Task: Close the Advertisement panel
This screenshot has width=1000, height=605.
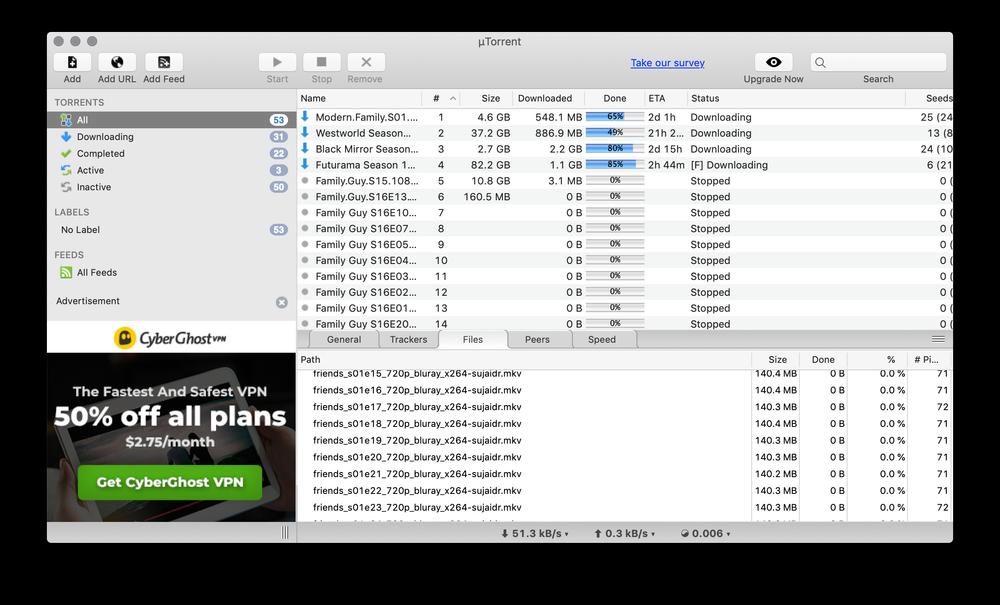Action: 282,302
